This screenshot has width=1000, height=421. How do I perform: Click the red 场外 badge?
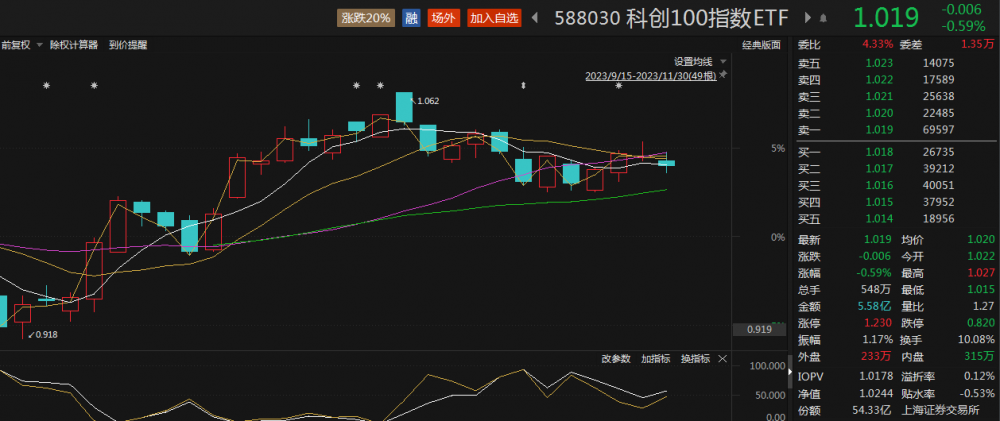point(442,18)
